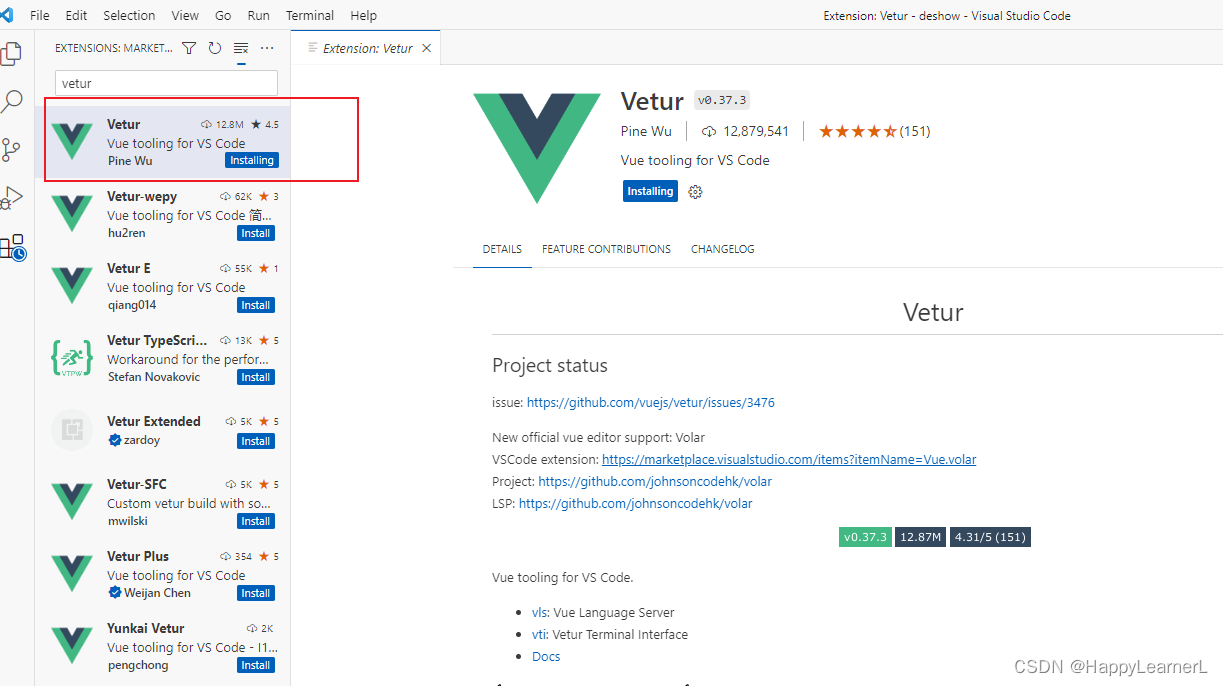Click the large Vetur logo
The image size is (1223, 686).
pos(537,148)
